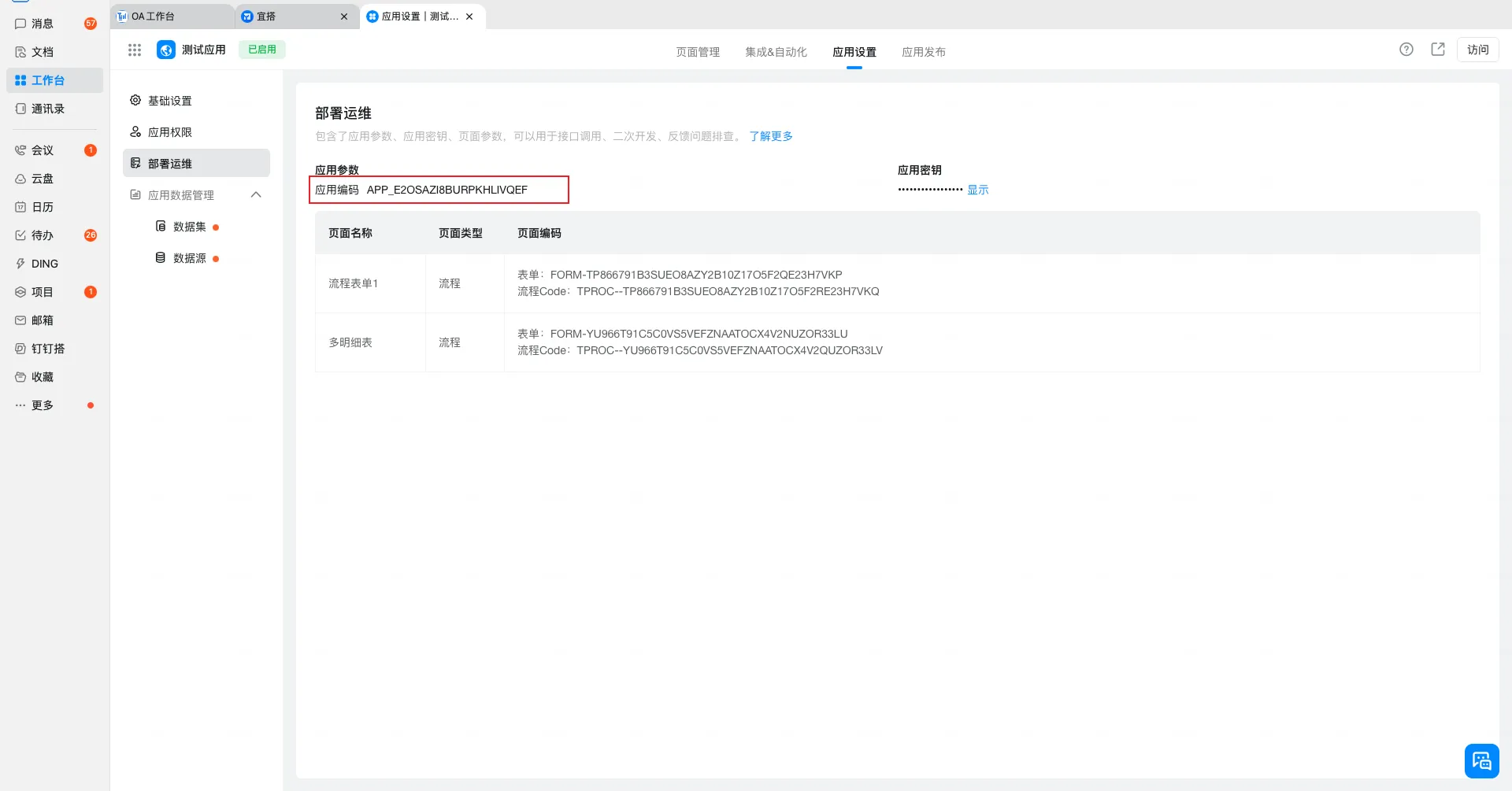Click the app grid launcher icon
The width and height of the screenshot is (1512, 791).
(135, 50)
